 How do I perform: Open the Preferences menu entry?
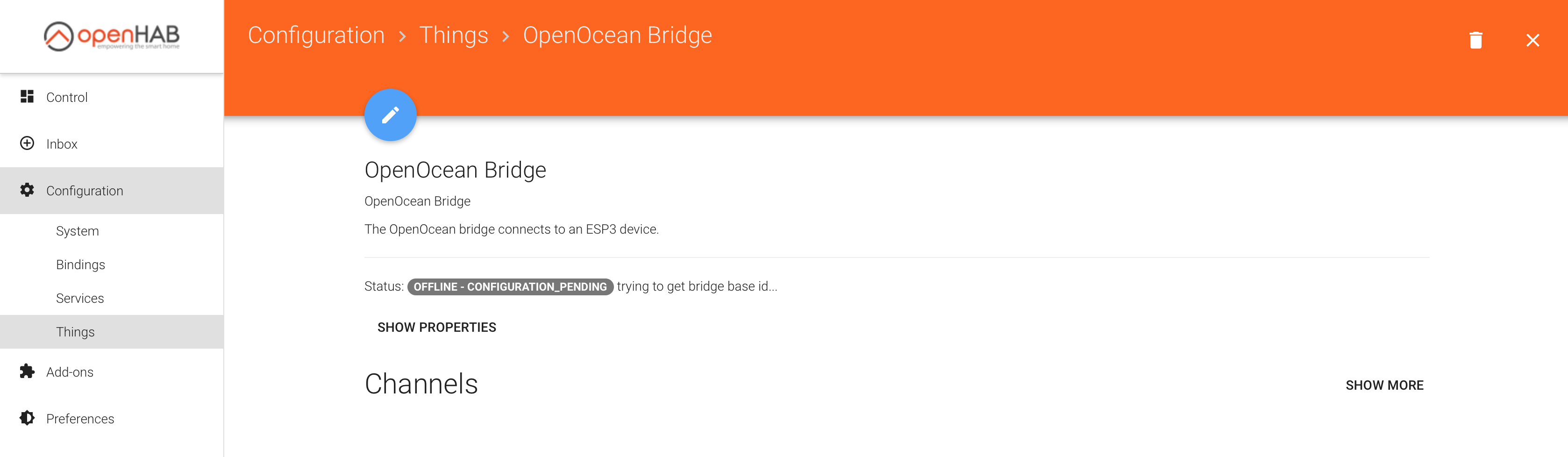coord(80,419)
